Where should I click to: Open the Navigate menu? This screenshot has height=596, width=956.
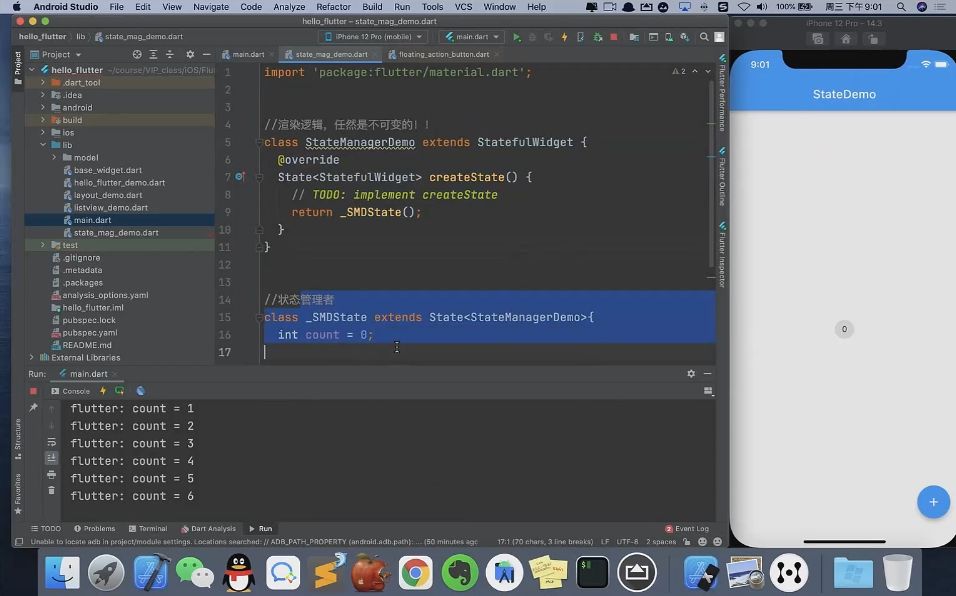[x=211, y=7]
